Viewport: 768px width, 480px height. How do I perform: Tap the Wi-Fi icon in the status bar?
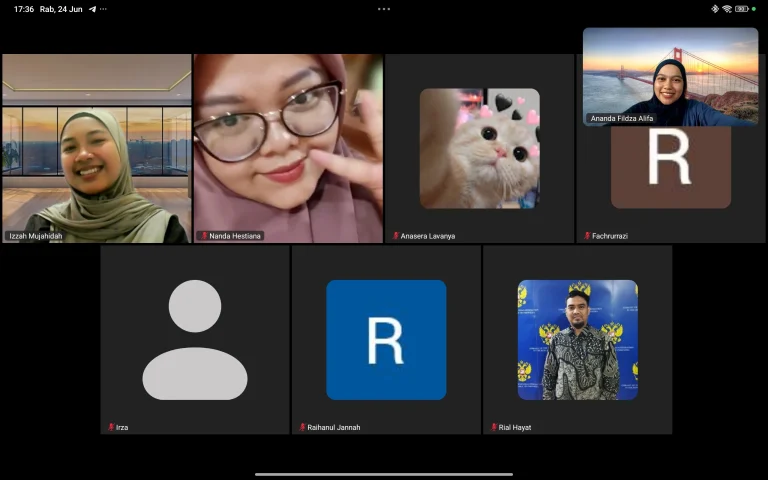coord(727,9)
